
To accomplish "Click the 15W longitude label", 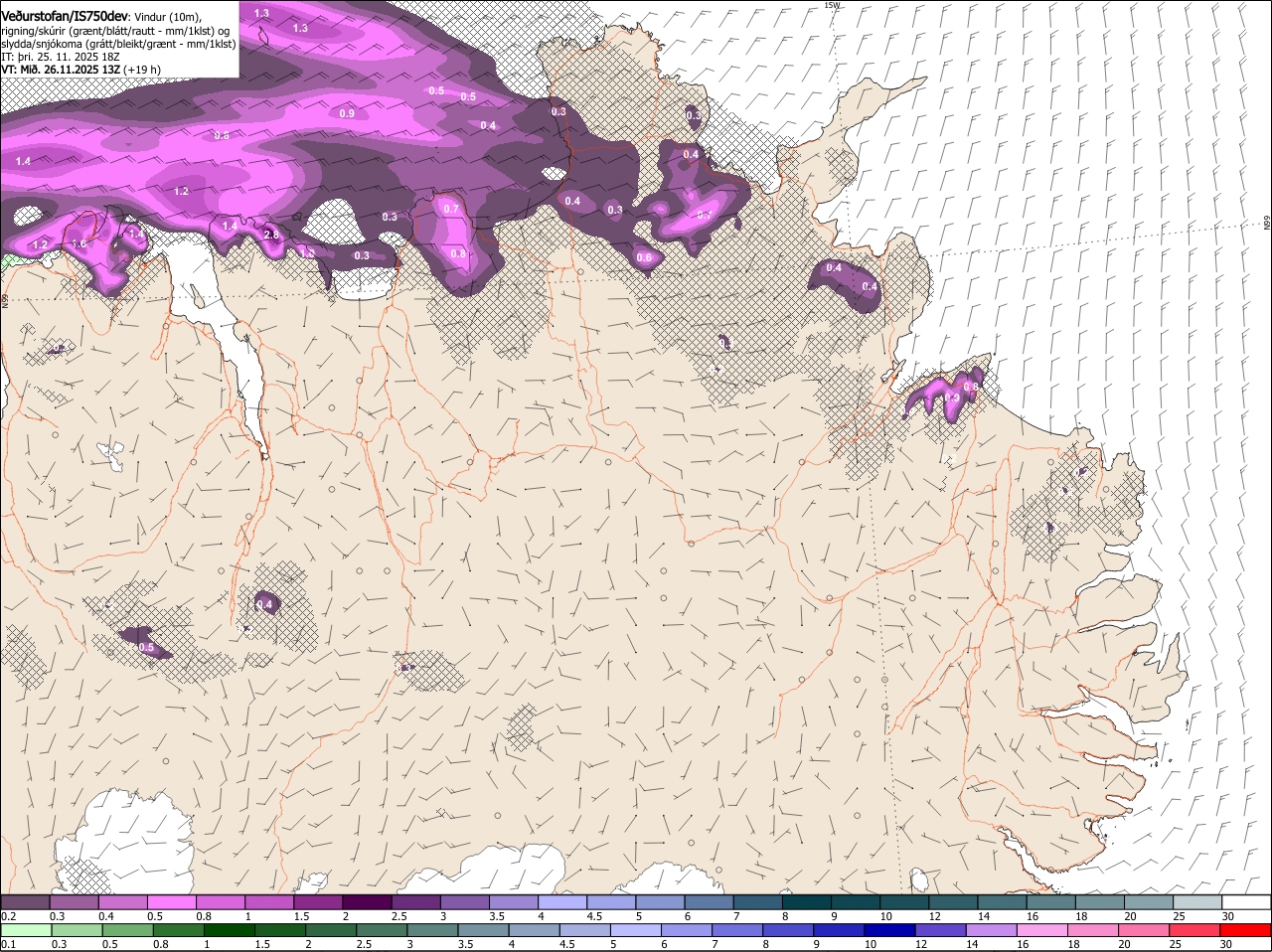I will coord(832,5).
